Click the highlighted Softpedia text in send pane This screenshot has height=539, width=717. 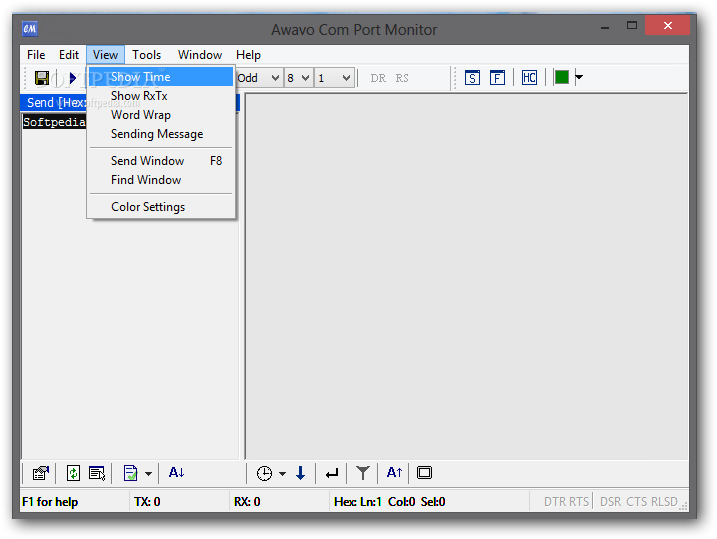point(54,122)
